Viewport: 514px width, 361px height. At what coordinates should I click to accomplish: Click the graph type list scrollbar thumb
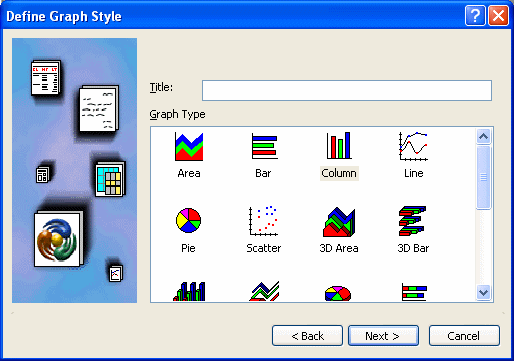[483, 177]
